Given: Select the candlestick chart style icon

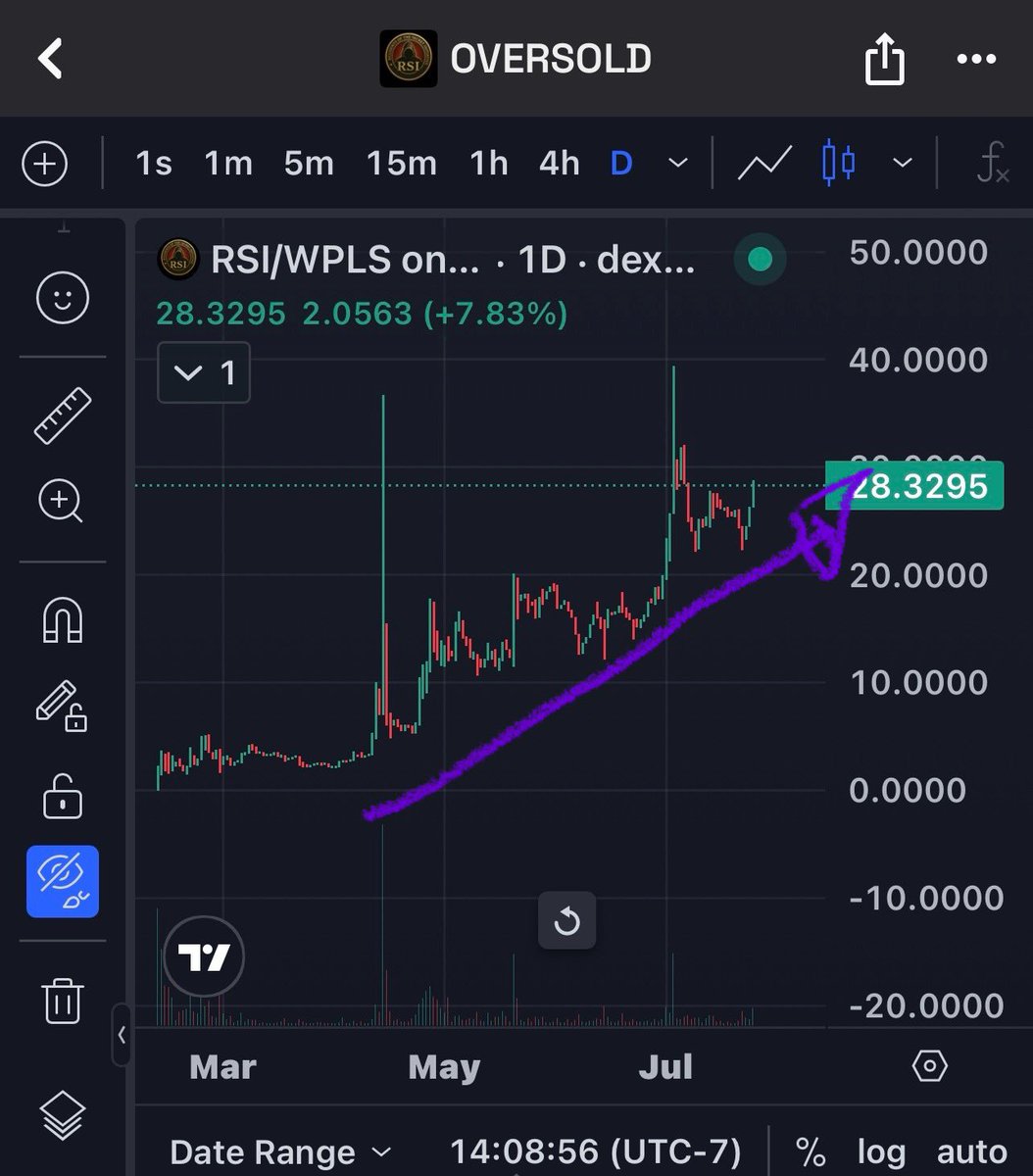Looking at the screenshot, I should point(838,164).
